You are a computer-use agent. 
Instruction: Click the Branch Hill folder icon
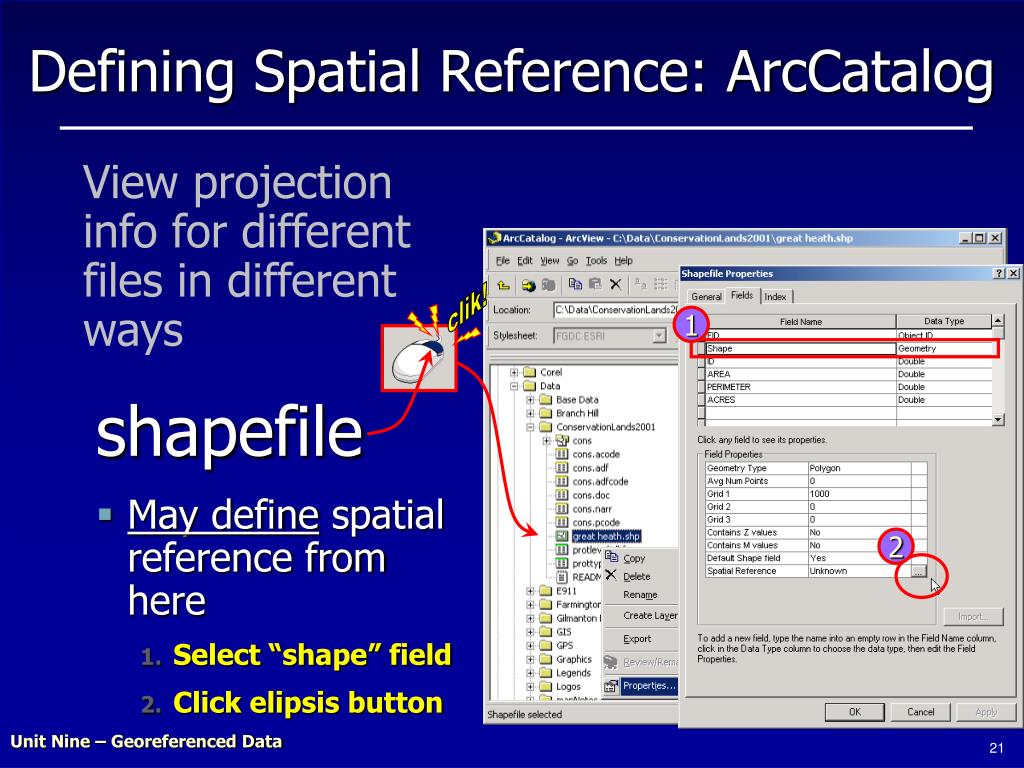click(546, 413)
